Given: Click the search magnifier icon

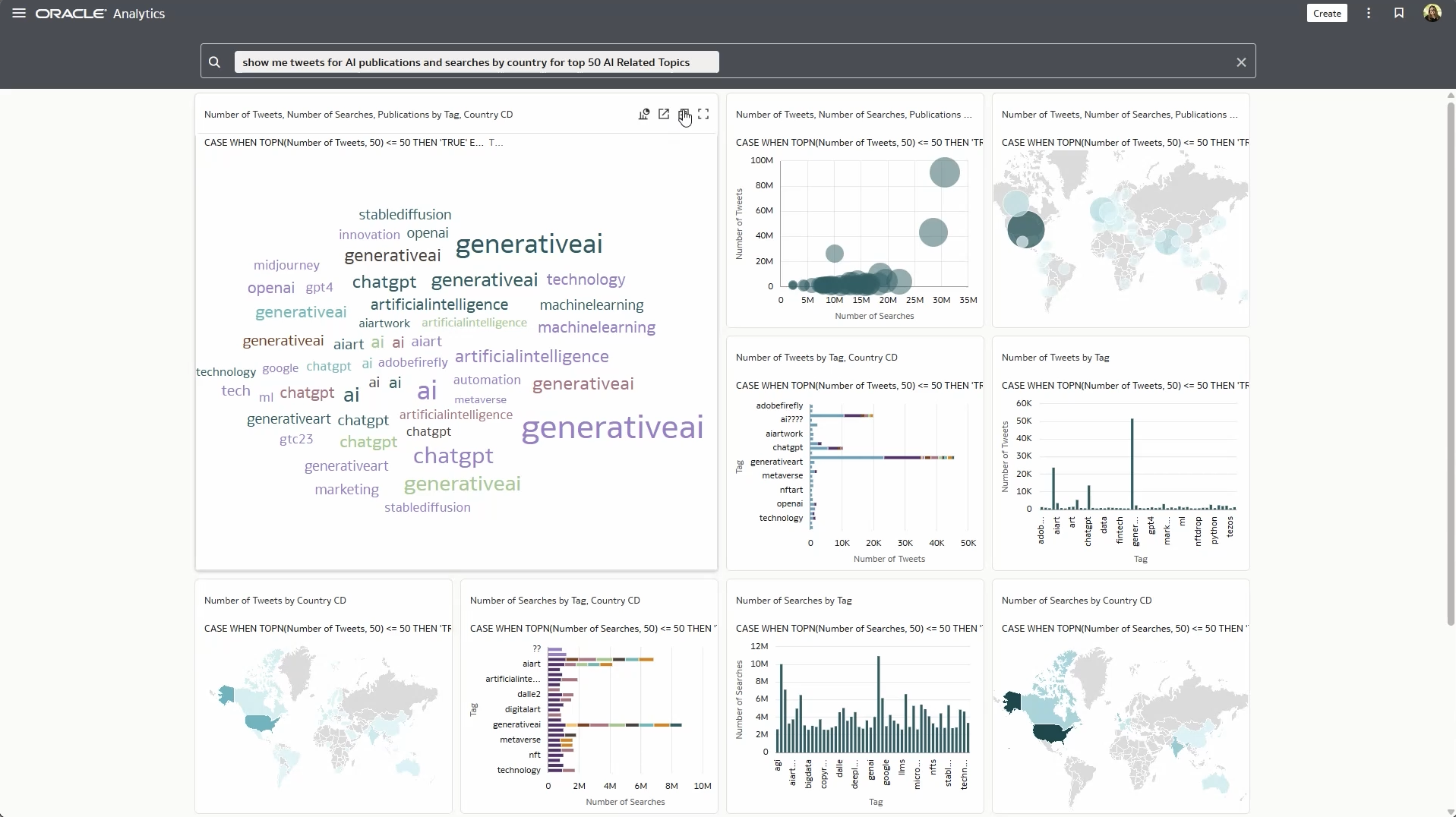Looking at the screenshot, I should tap(215, 62).
